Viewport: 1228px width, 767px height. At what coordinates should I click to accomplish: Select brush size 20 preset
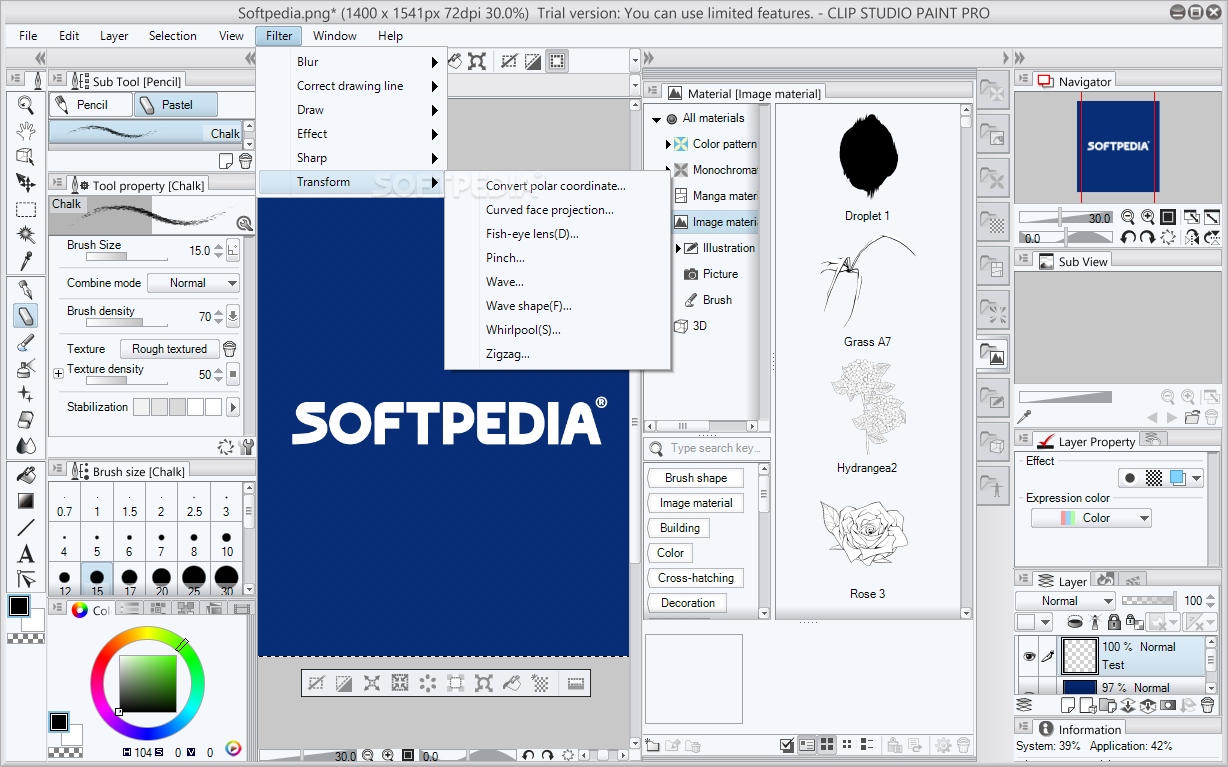click(161, 580)
